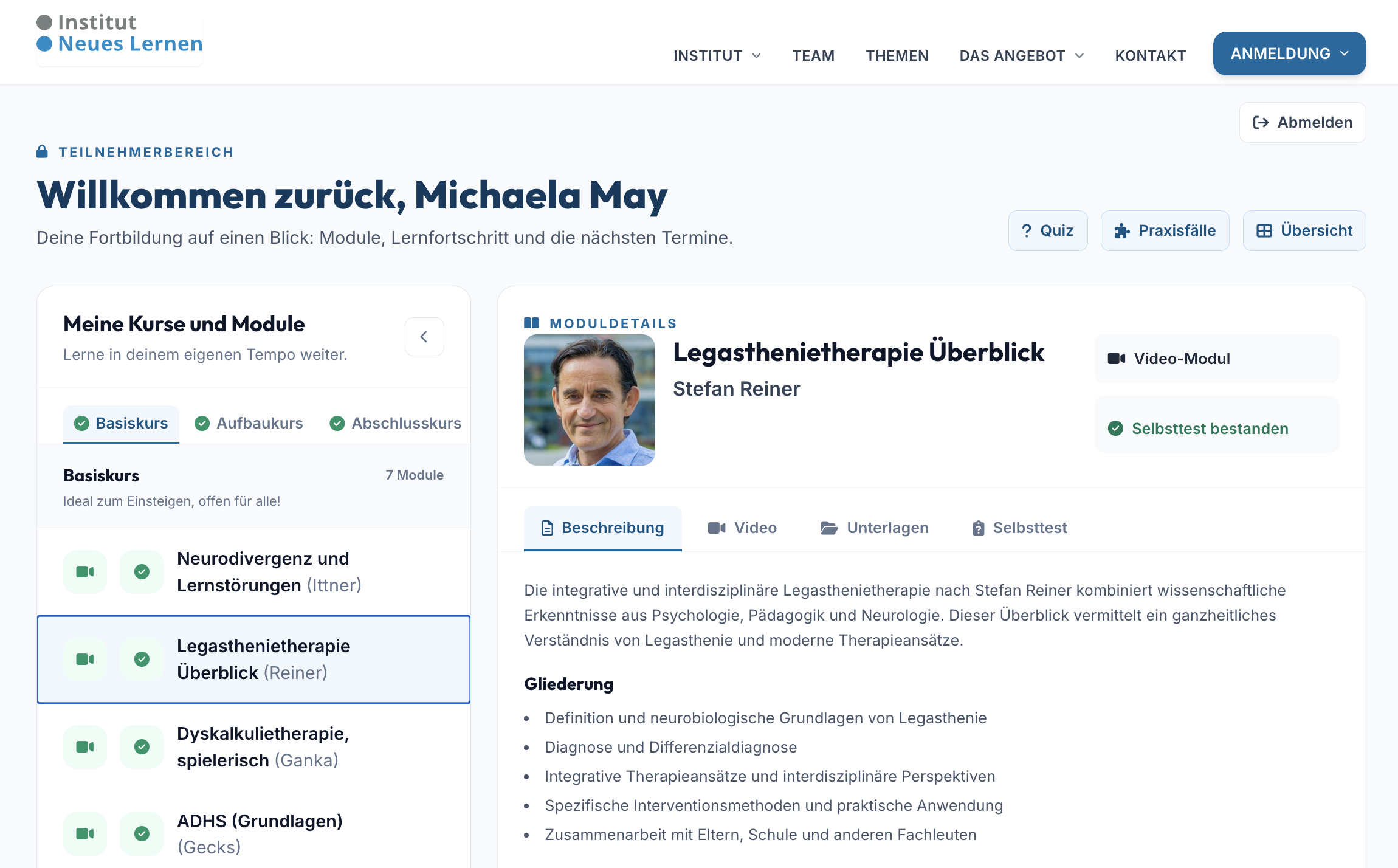Click completed check for Dyskalkulietherapie module
Viewport: 1398px width, 868px height.
[142, 747]
